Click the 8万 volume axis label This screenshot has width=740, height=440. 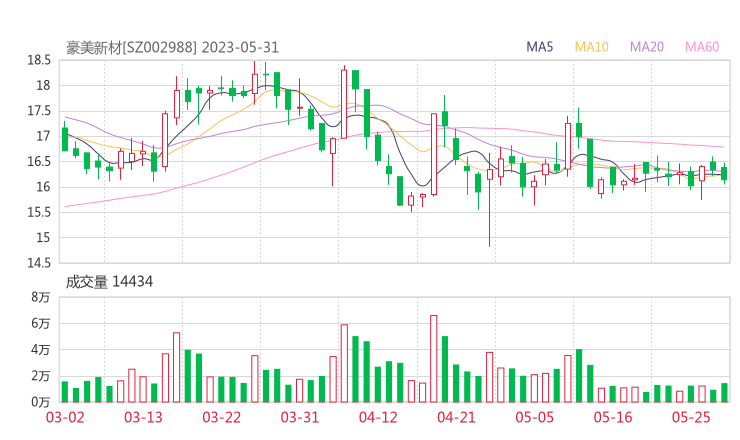(x=41, y=297)
